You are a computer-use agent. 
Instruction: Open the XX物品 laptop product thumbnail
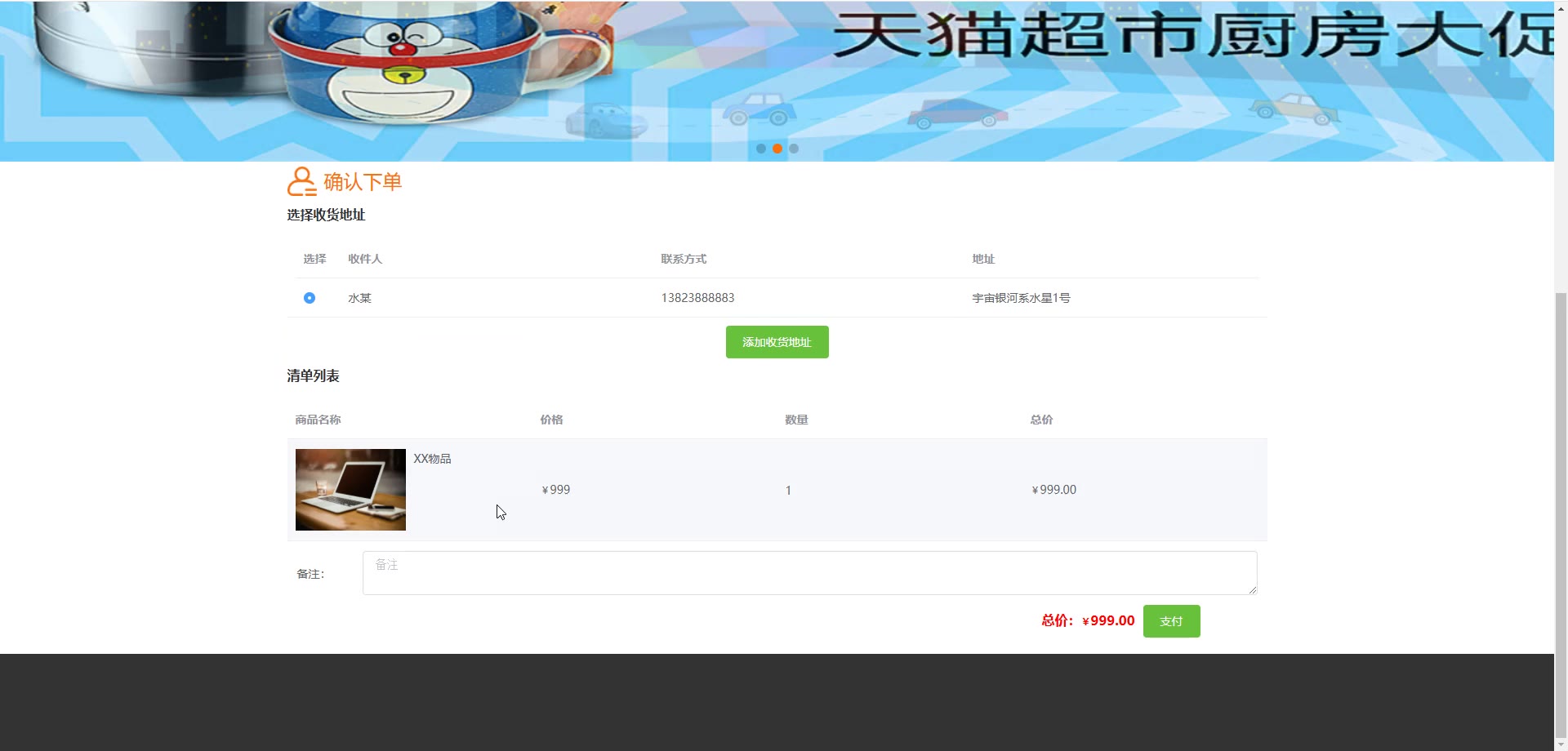[x=350, y=490]
